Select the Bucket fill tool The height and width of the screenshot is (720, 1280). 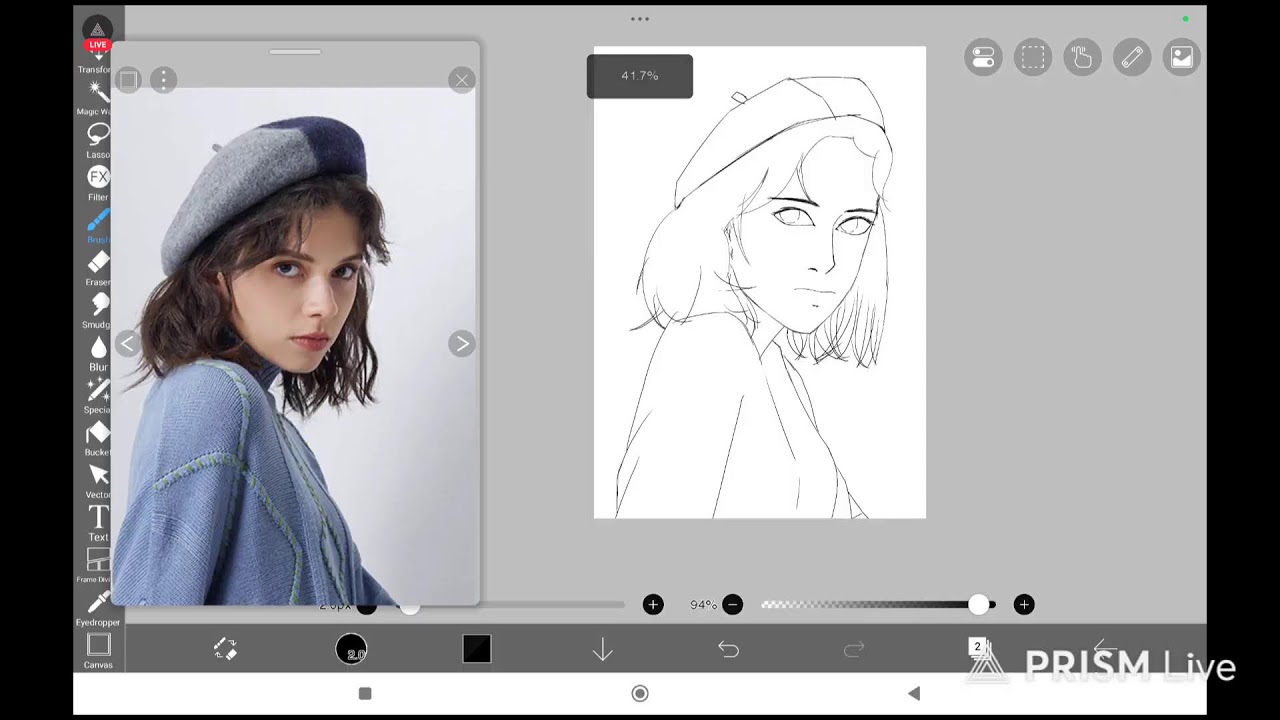pyautogui.click(x=98, y=437)
